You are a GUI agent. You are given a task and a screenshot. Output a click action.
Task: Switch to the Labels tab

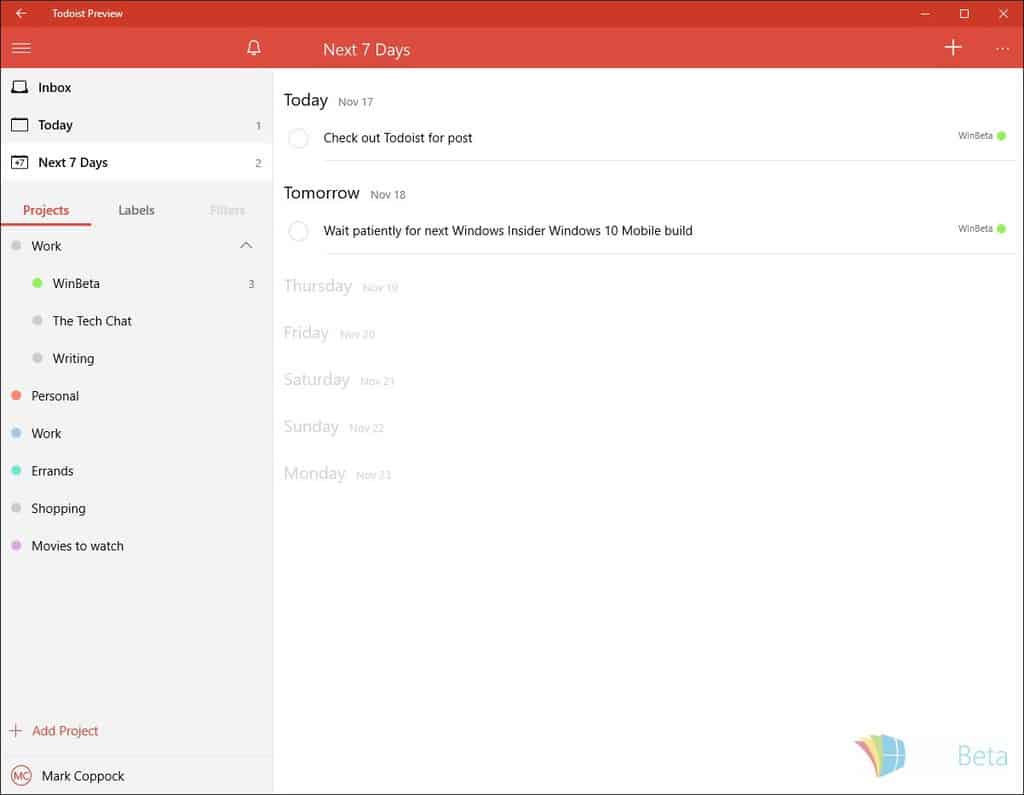coord(136,210)
